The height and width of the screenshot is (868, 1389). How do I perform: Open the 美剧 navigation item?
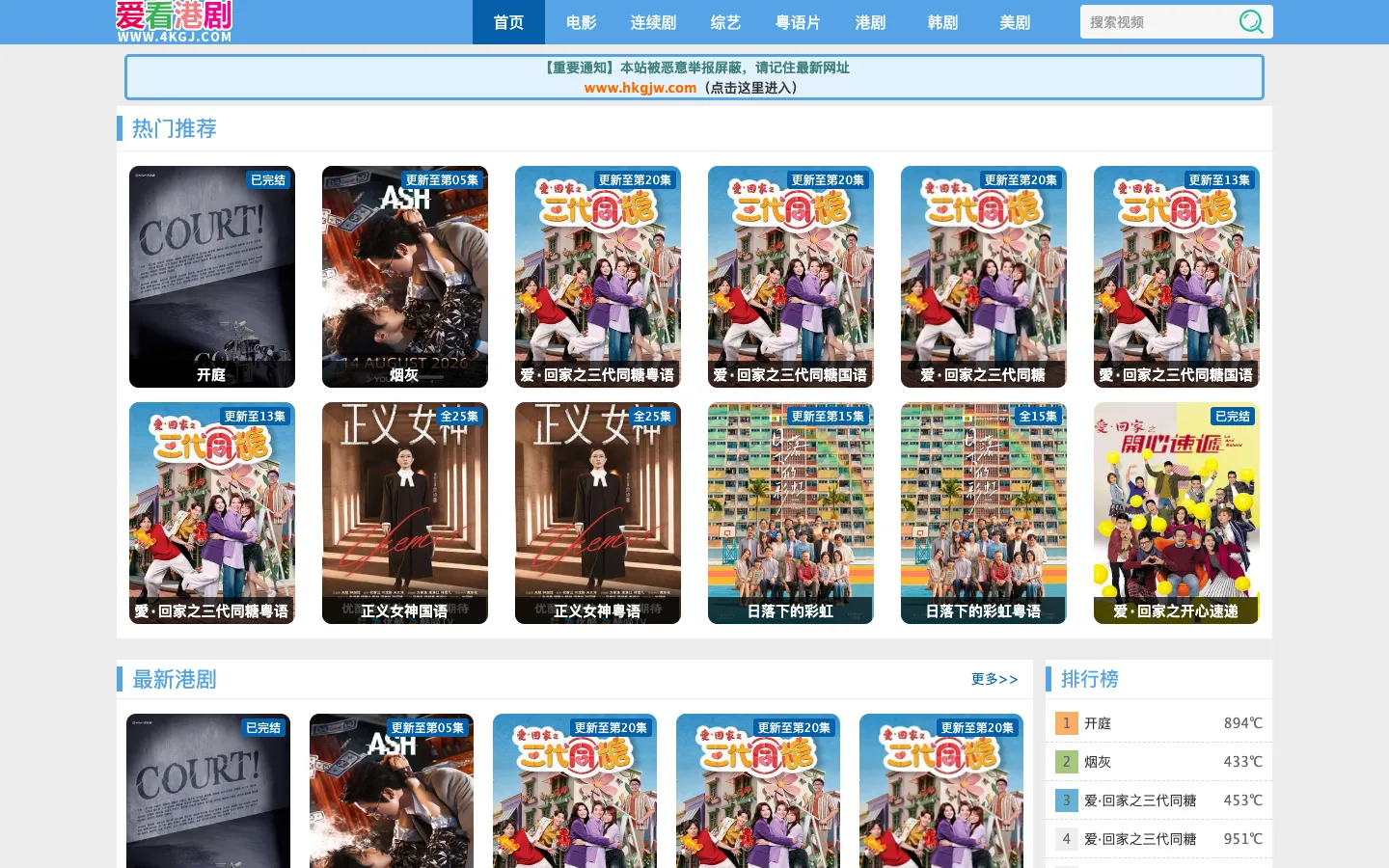(1015, 22)
